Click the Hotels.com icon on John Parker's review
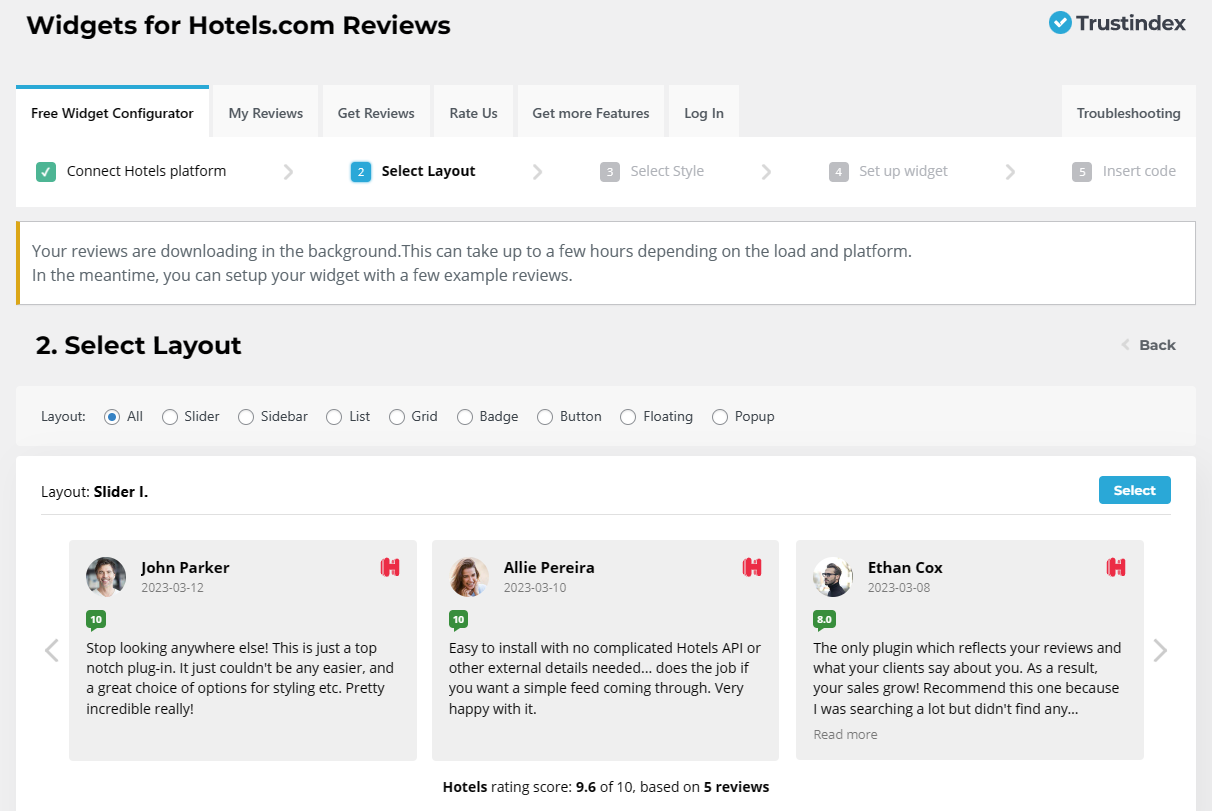1212x811 pixels. (391, 566)
